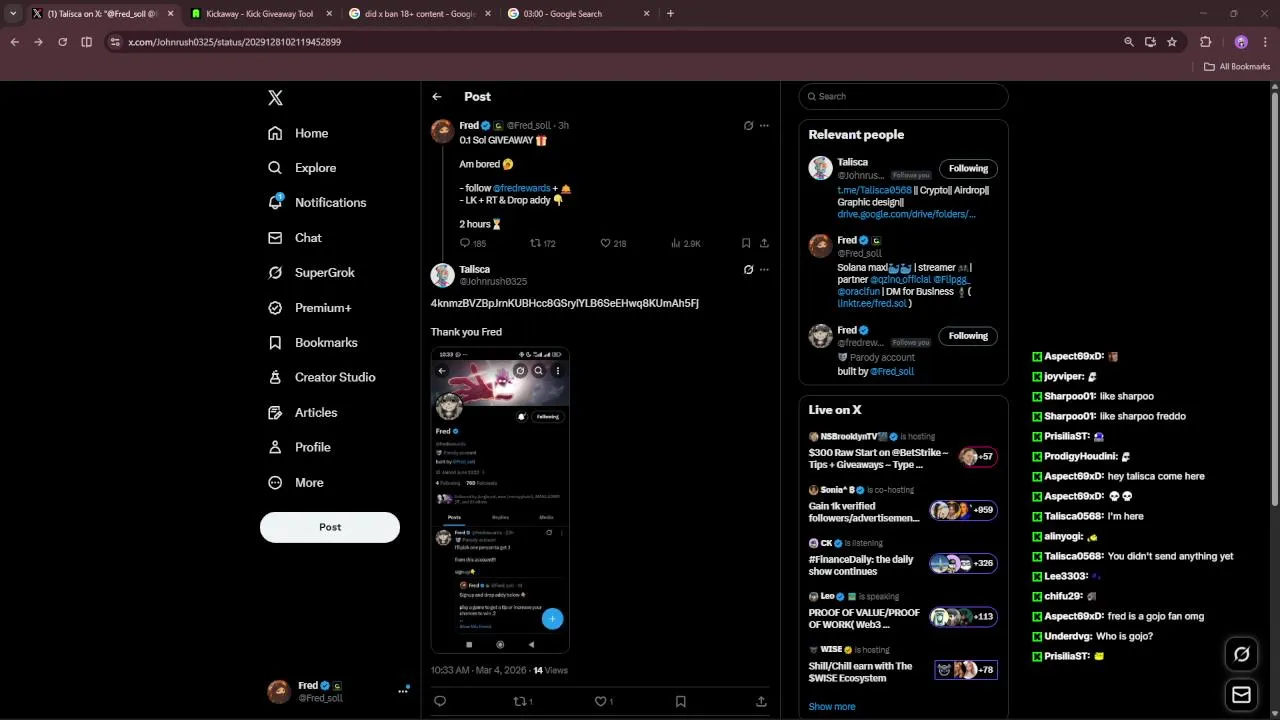Click the white Post button
1280x720 pixels.
pyautogui.click(x=330, y=527)
